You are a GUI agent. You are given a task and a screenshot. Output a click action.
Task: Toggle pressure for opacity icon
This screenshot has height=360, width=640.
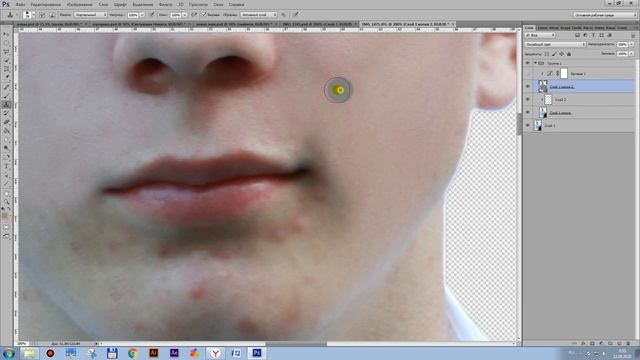pyautogui.click(x=152, y=15)
